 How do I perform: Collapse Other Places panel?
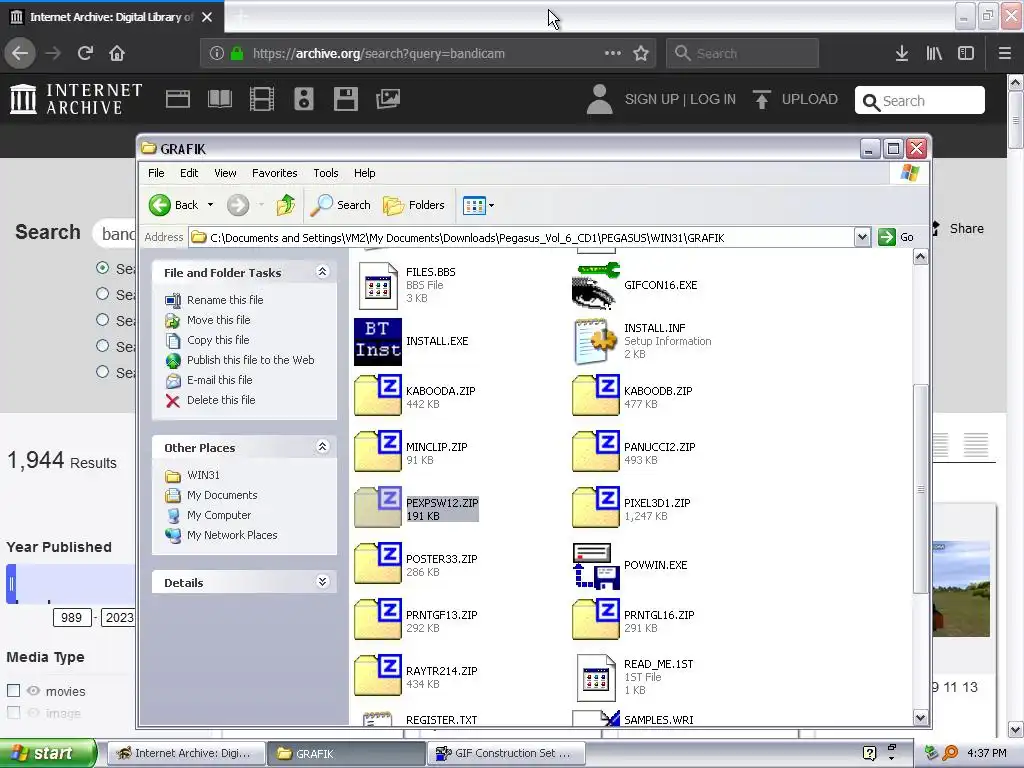(323, 447)
